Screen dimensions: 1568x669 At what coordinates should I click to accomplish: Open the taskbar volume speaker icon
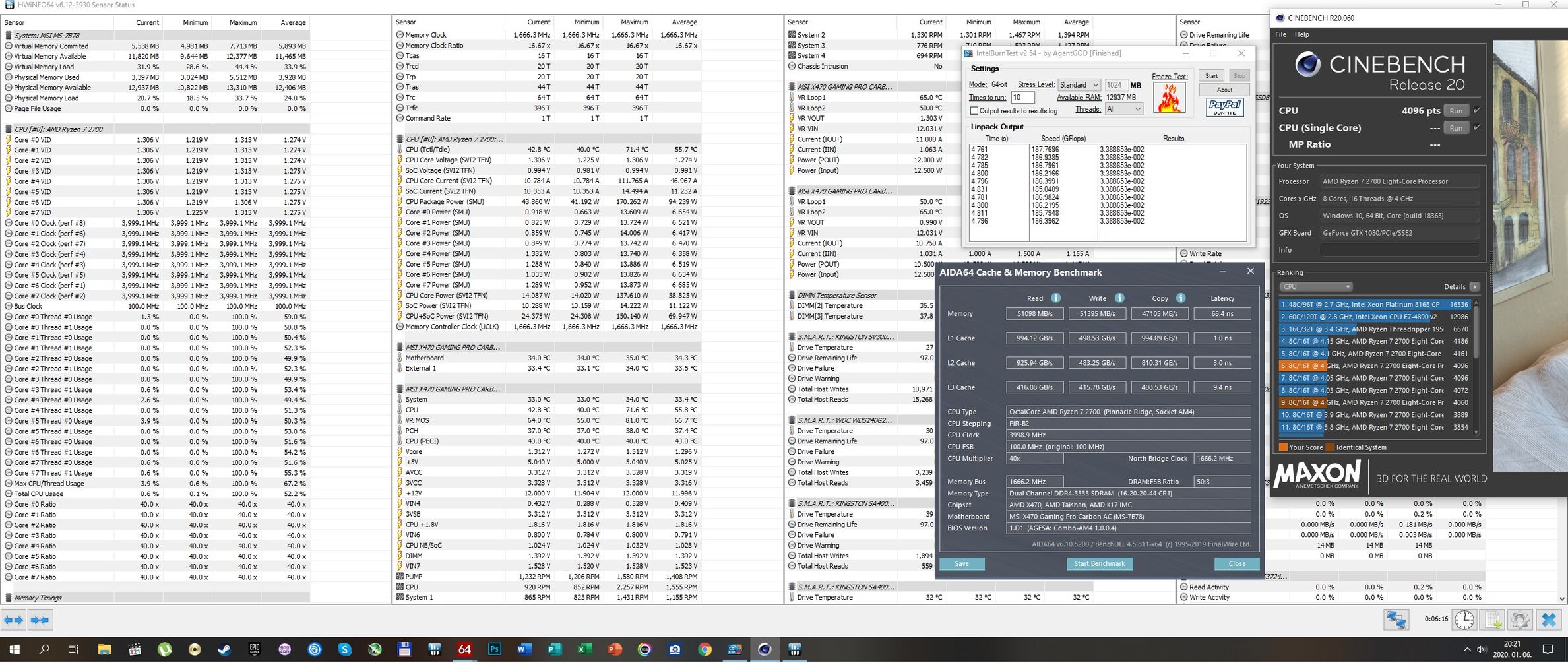(x=1481, y=650)
